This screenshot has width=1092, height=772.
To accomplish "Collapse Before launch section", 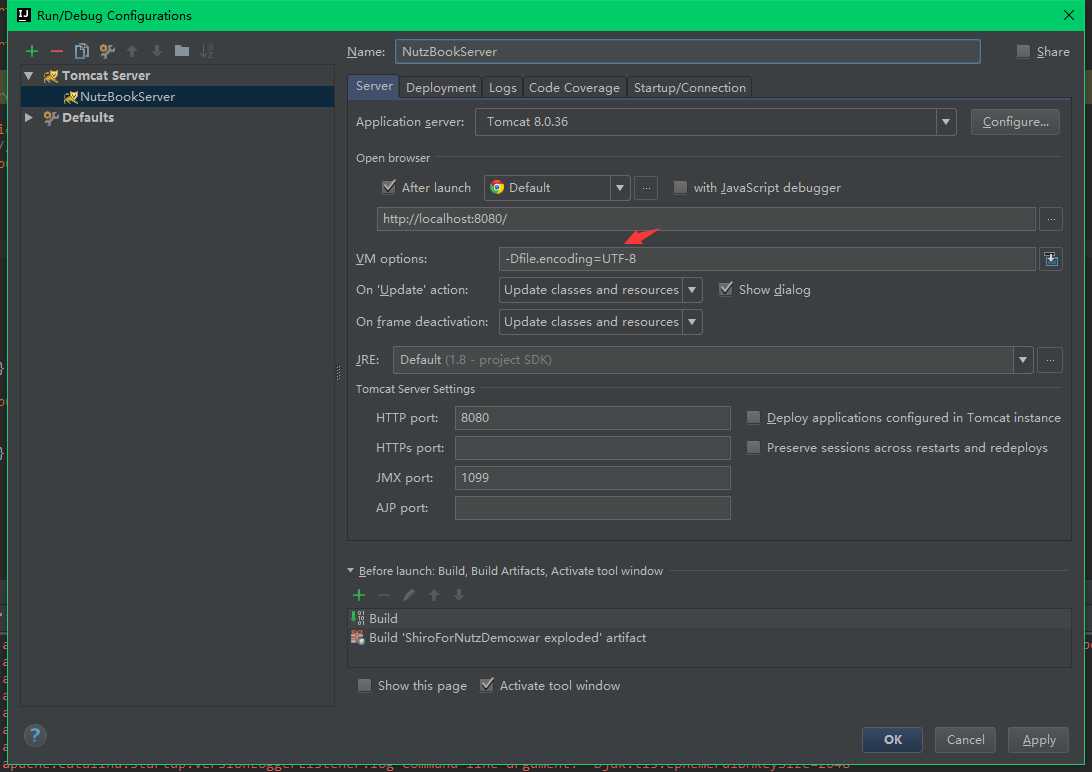I will click(350, 570).
